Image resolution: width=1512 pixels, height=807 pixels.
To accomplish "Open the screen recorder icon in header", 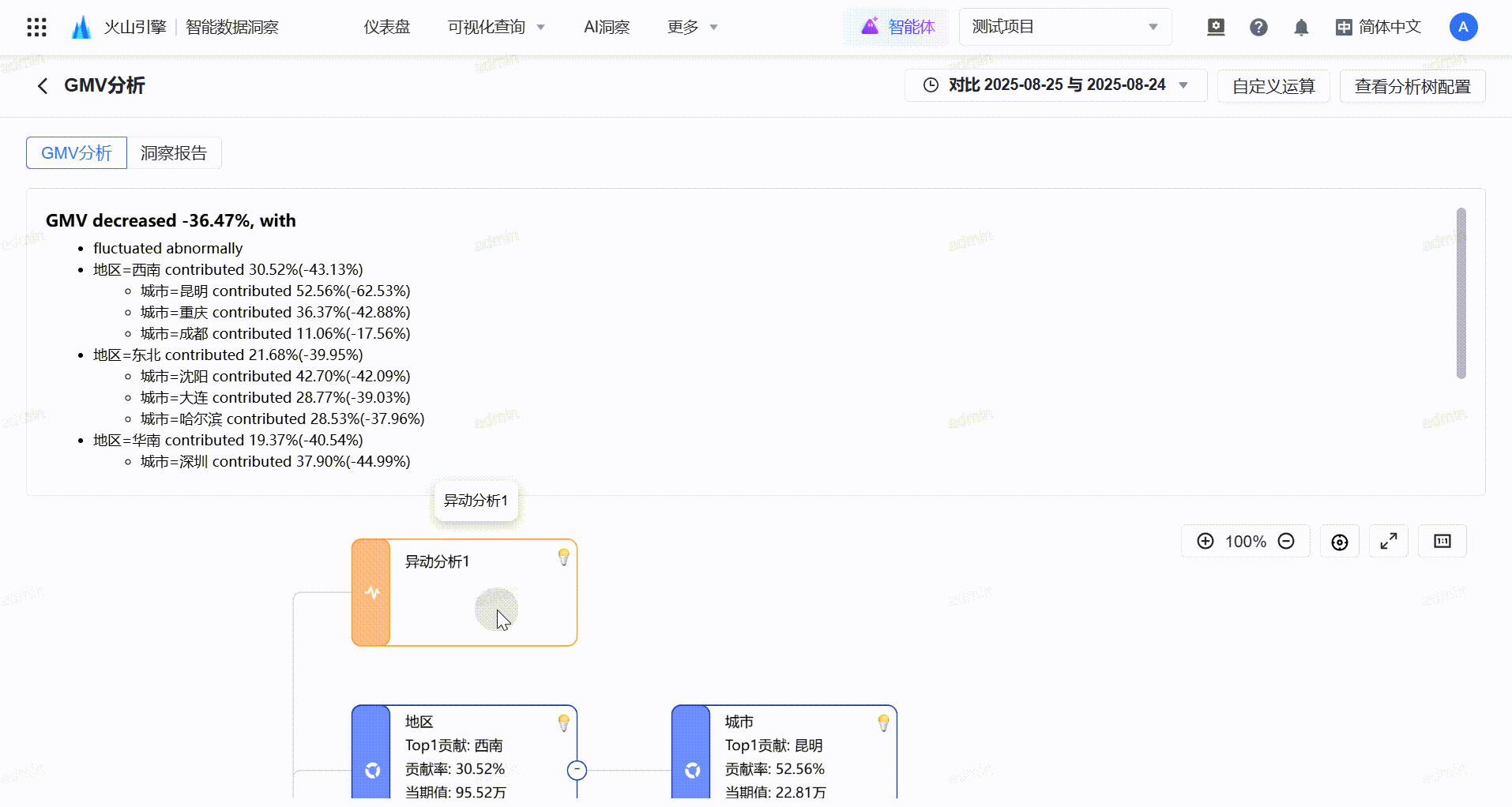I will pos(1216,28).
